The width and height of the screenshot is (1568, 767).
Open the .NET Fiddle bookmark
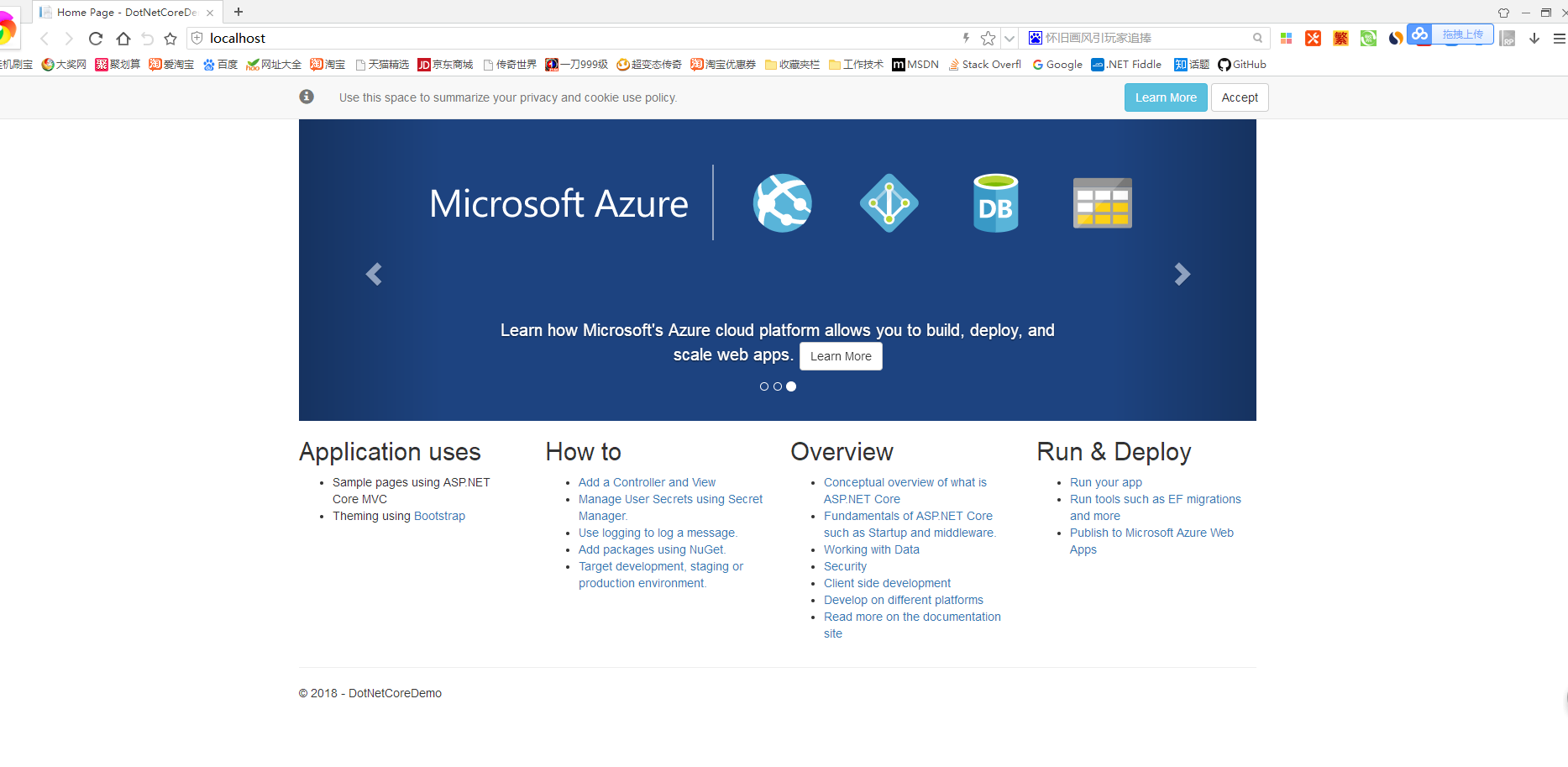click(x=1126, y=65)
